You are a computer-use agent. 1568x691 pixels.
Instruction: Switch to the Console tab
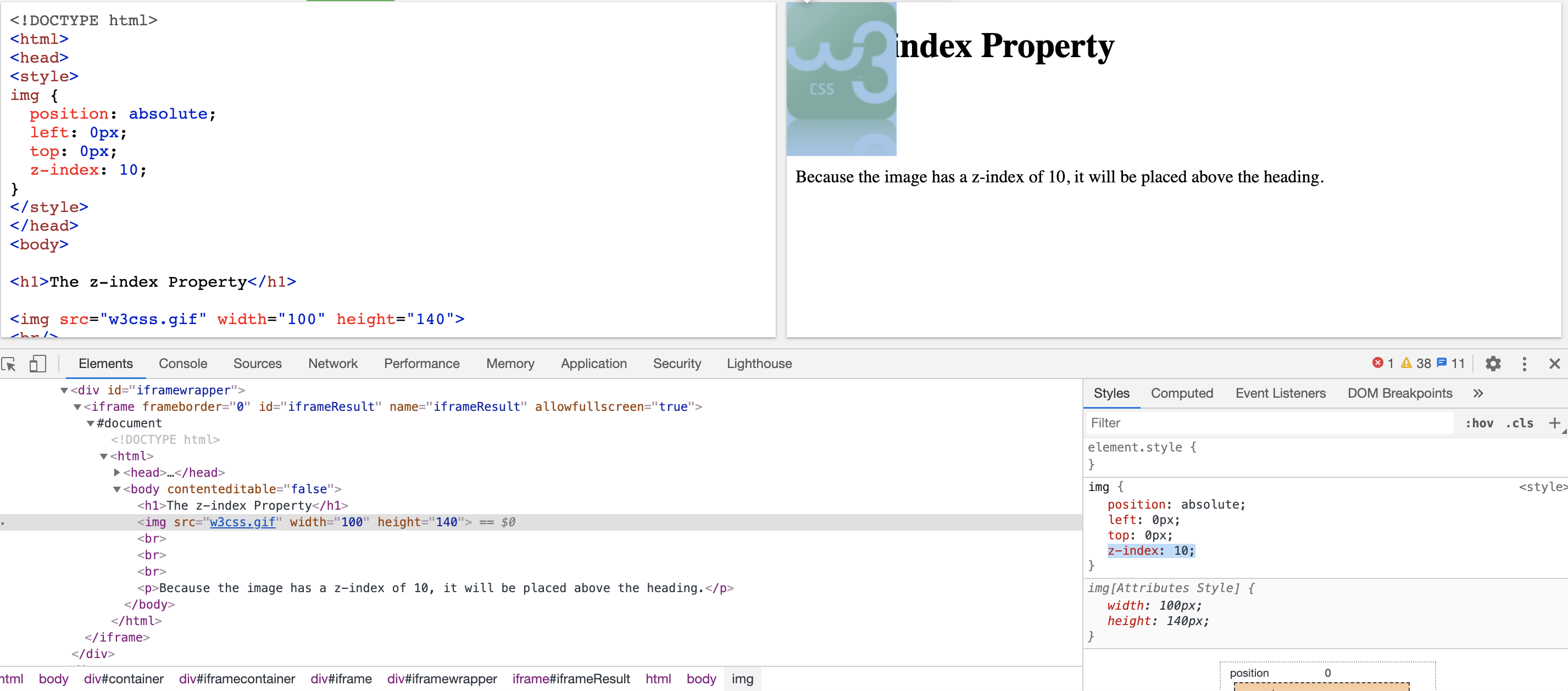point(182,364)
